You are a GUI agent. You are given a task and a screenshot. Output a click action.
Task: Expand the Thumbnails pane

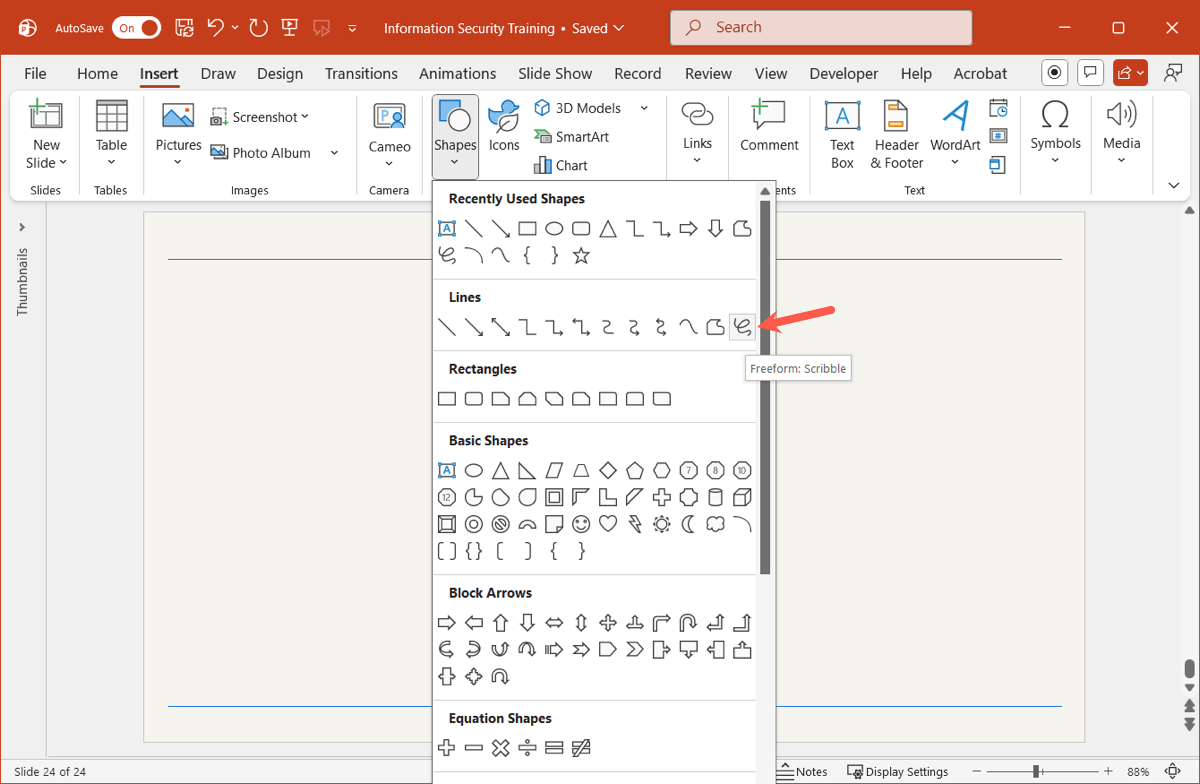[22, 228]
